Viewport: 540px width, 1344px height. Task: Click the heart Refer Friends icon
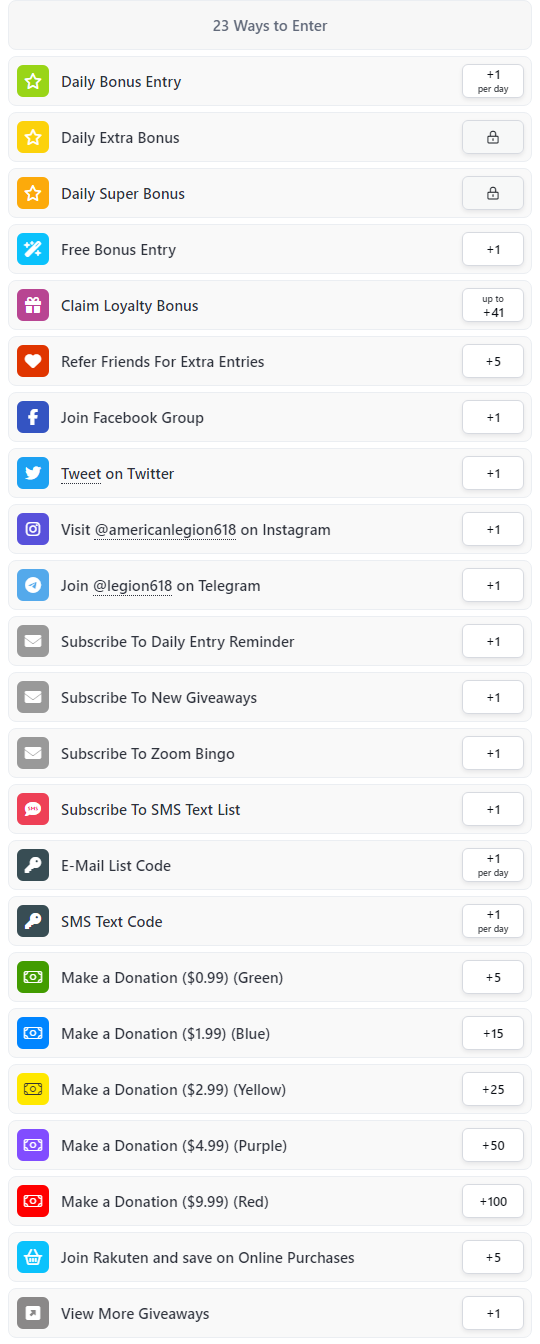(33, 361)
